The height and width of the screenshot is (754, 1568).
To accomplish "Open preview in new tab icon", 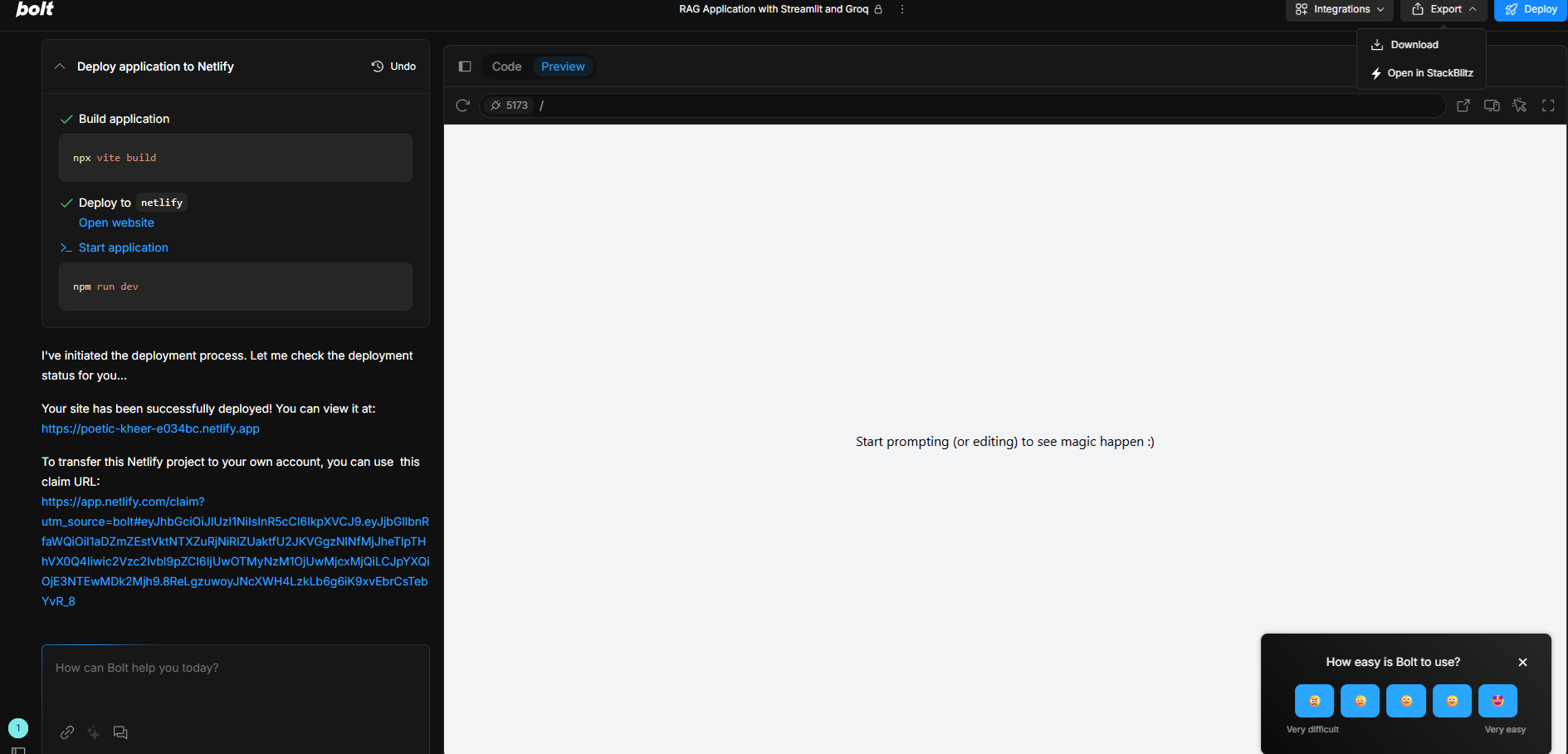I will [x=1463, y=105].
